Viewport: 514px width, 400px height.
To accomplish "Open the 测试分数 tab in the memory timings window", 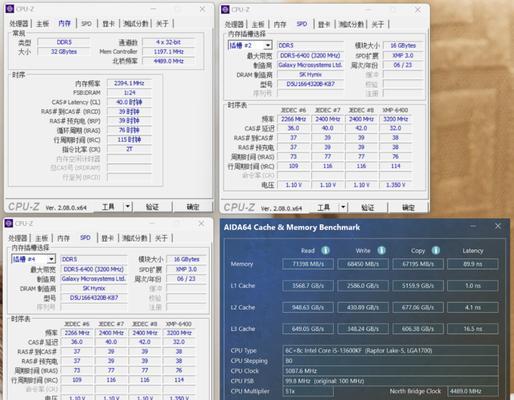I will (x=135, y=23).
